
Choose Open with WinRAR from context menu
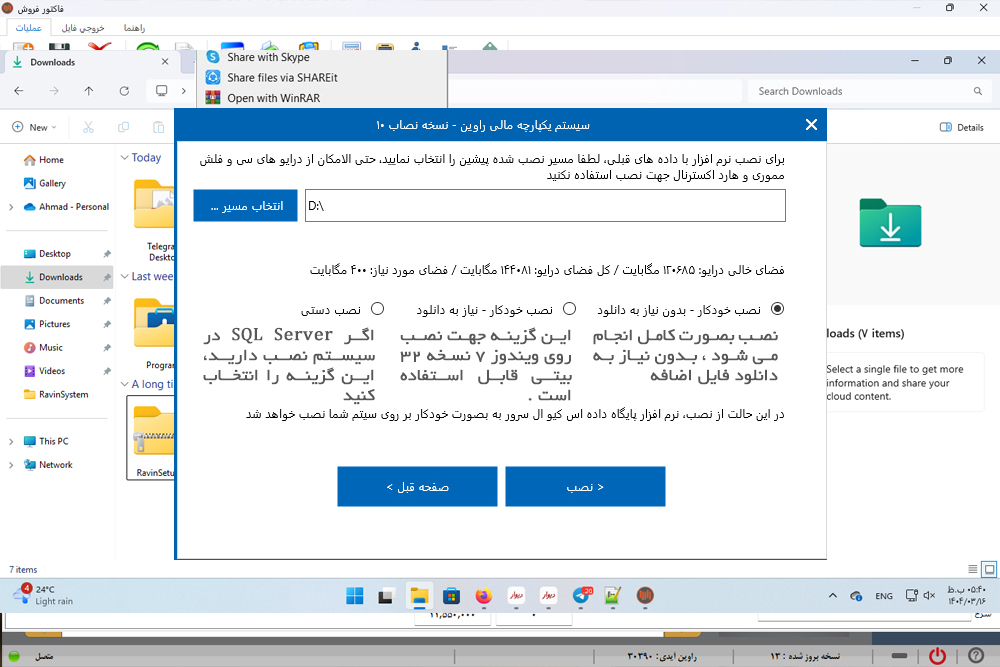point(267,98)
